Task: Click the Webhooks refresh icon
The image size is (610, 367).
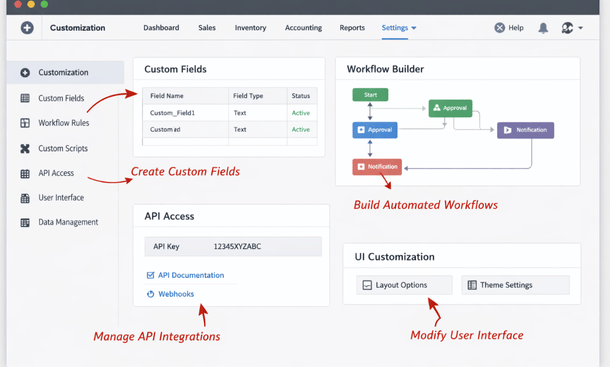Action: (x=150, y=294)
